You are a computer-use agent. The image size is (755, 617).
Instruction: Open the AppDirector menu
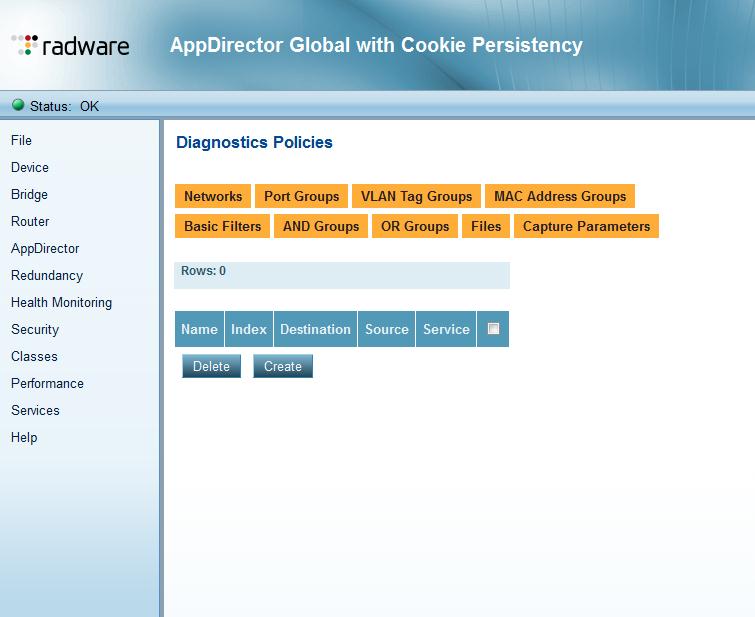(45, 248)
